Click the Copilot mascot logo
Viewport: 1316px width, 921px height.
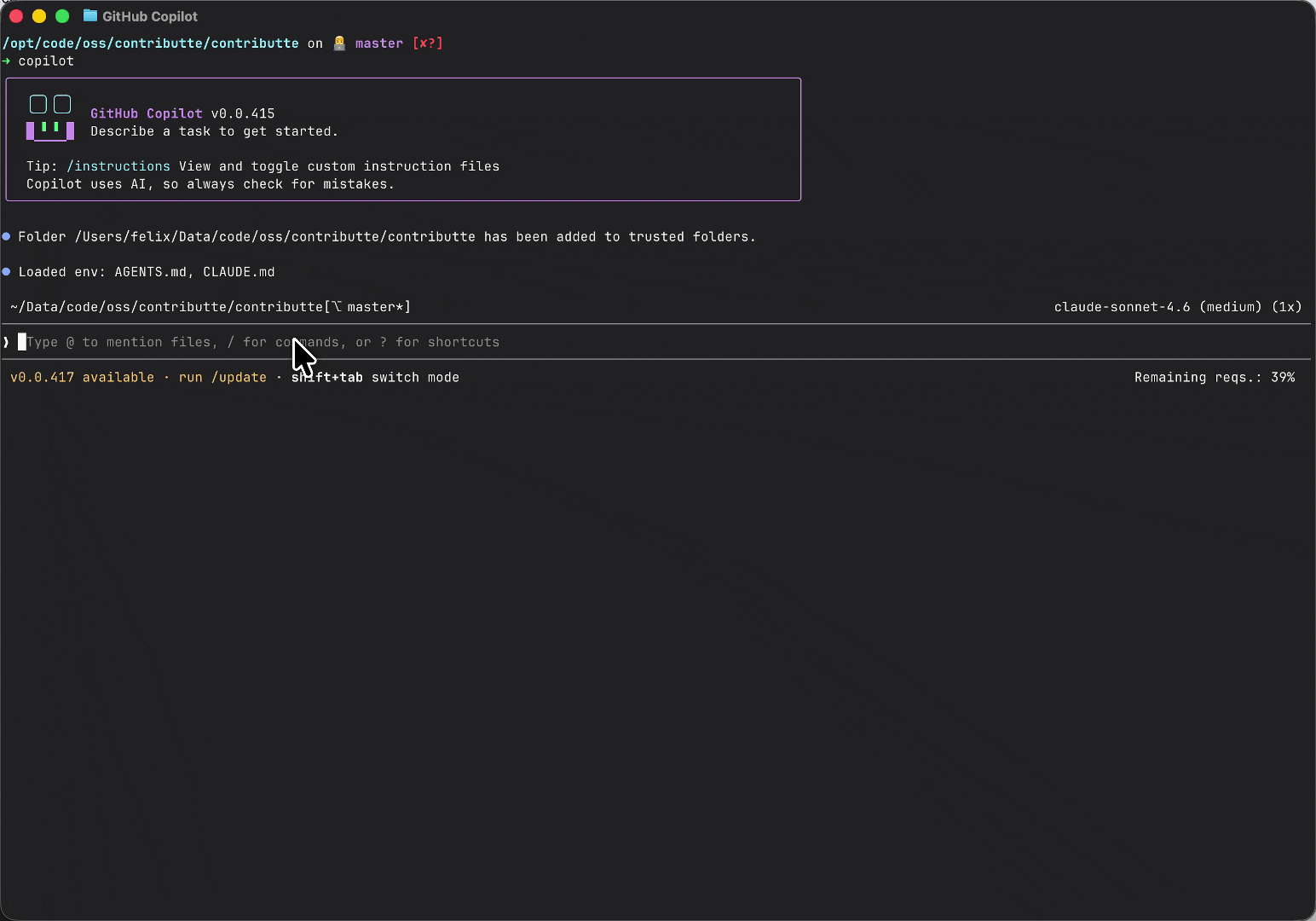(50, 118)
